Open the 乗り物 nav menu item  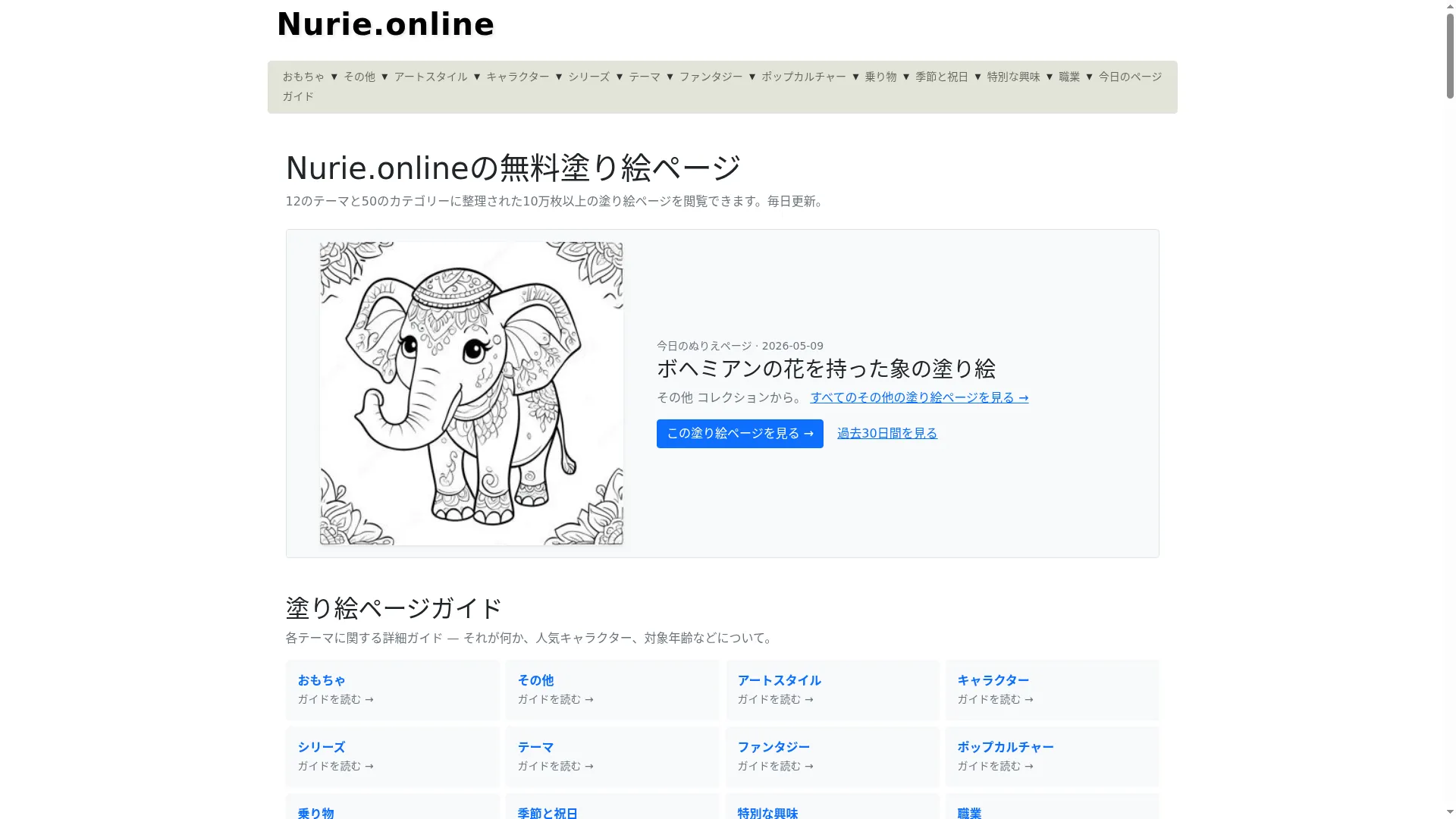(880, 77)
